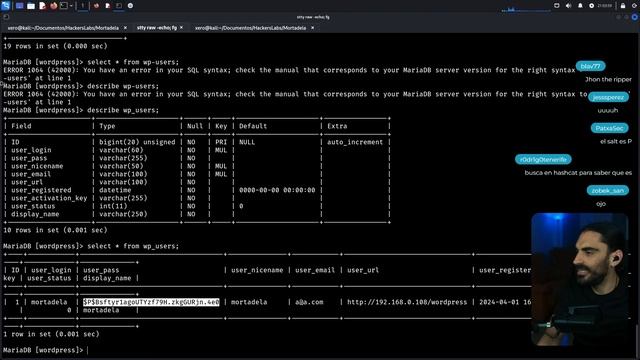The height and width of the screenshot is (360, 640).
Task: Click the highlighted $P$ password hash
Action: click(151, 302)
